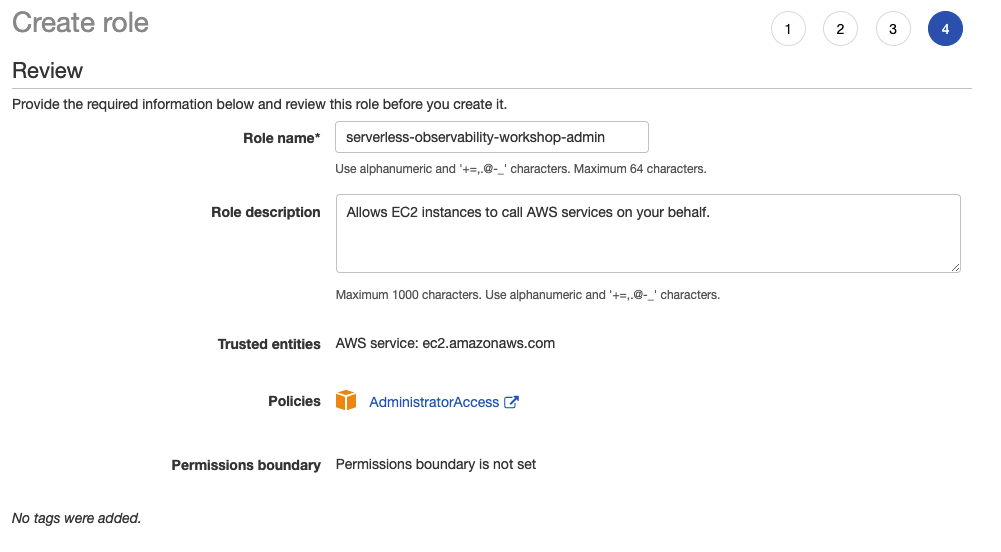Click the 'Maximum 64 characters' hint text
This screenshot has height=552, width=1001.
(x=640, y=169)
